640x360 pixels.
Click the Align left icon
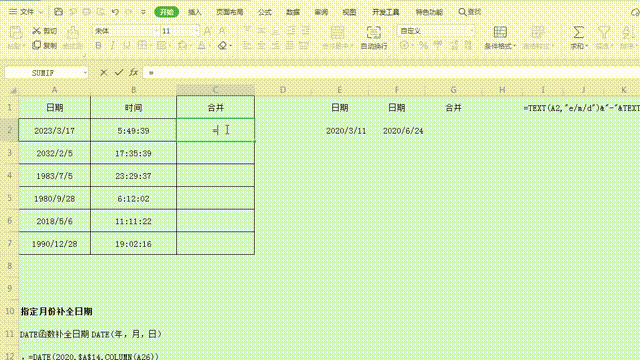247,46
